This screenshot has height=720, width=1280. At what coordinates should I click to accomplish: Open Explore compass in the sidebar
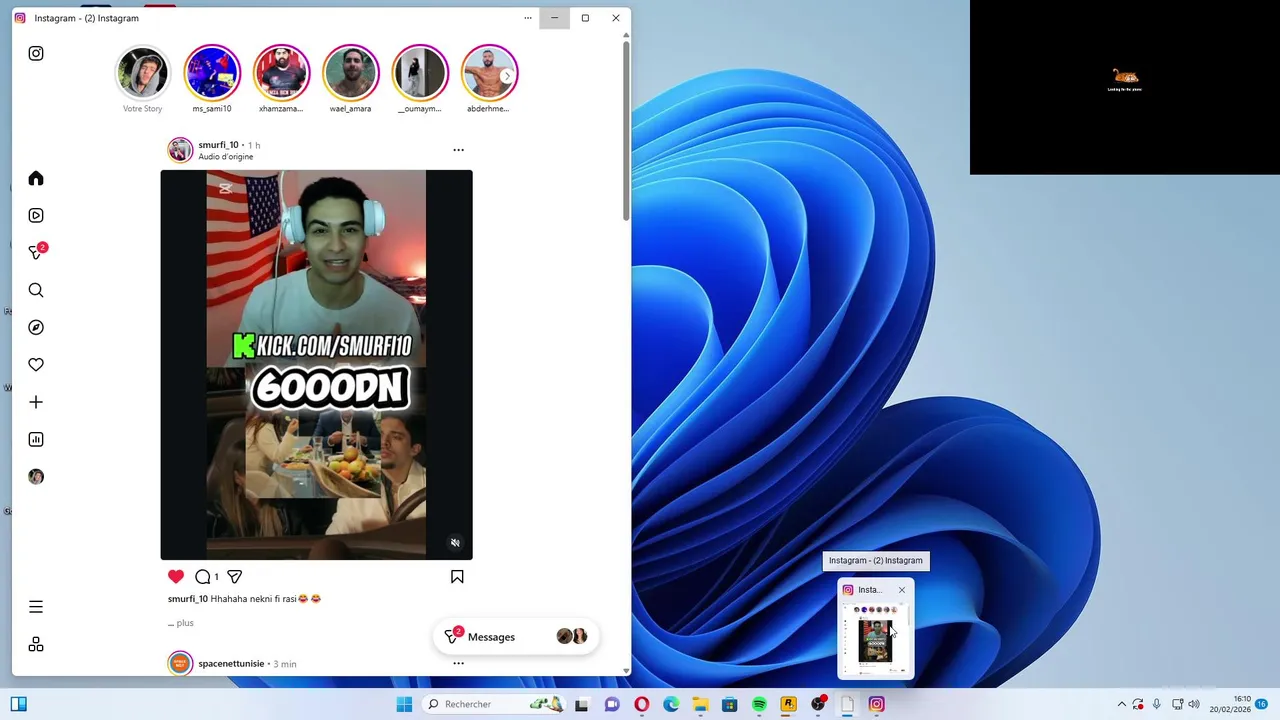(36, 327)
